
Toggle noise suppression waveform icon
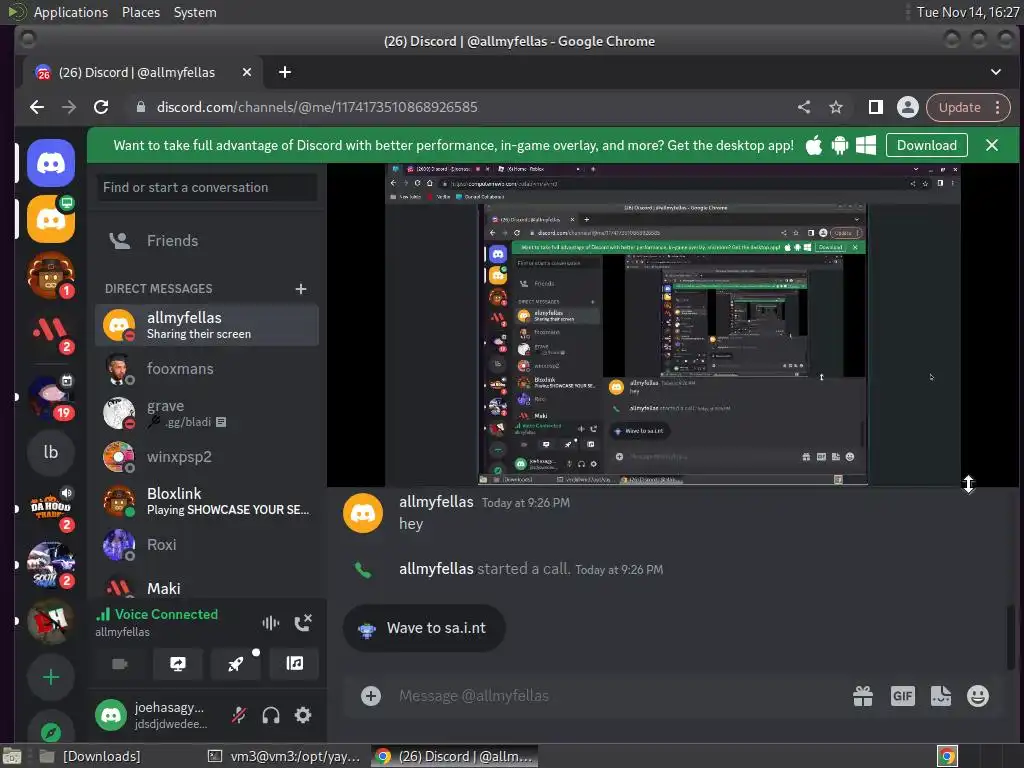point(270,623)
